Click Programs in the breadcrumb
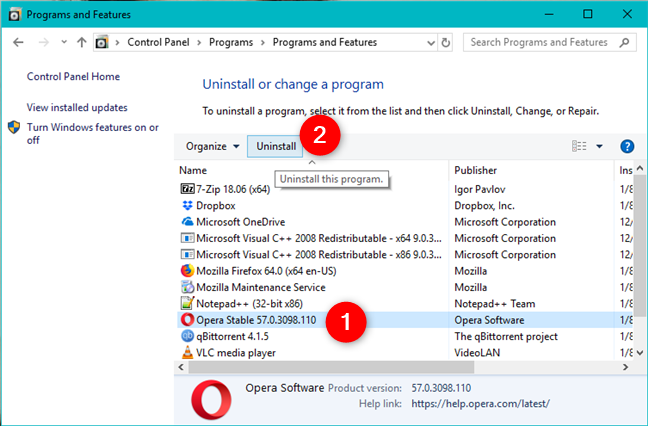 231,42
